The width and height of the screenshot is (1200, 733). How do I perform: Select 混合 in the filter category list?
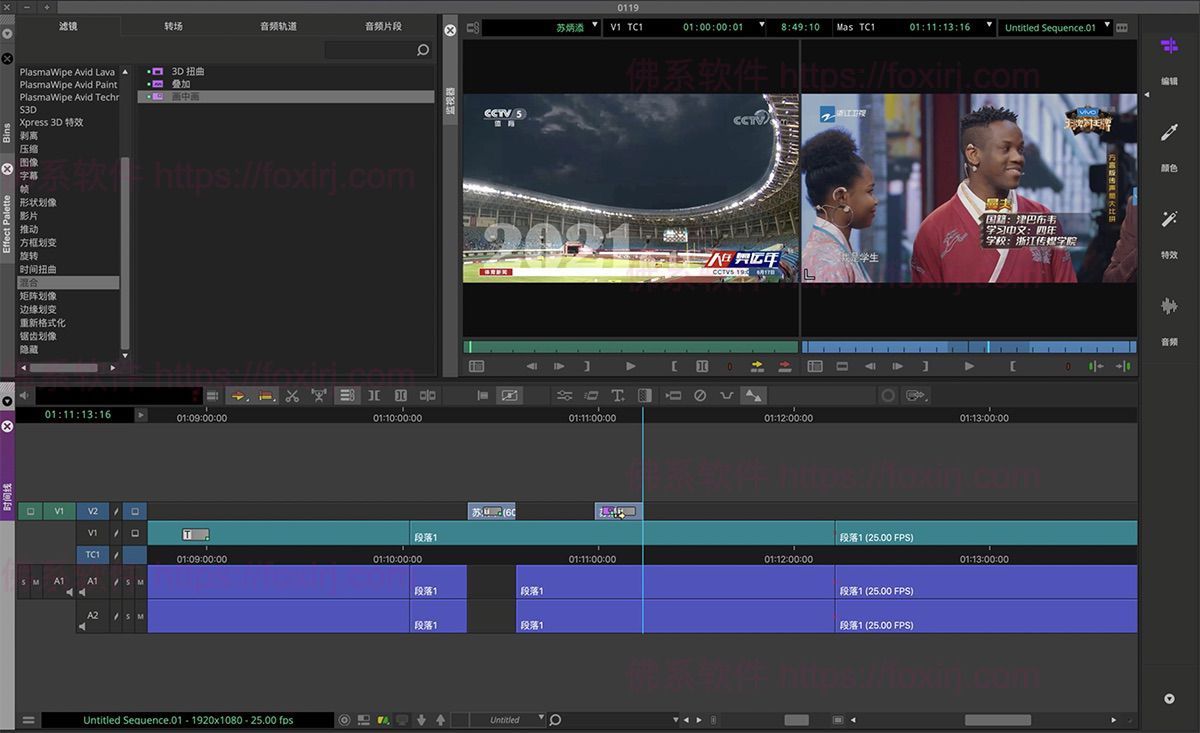tap(66, 282)
